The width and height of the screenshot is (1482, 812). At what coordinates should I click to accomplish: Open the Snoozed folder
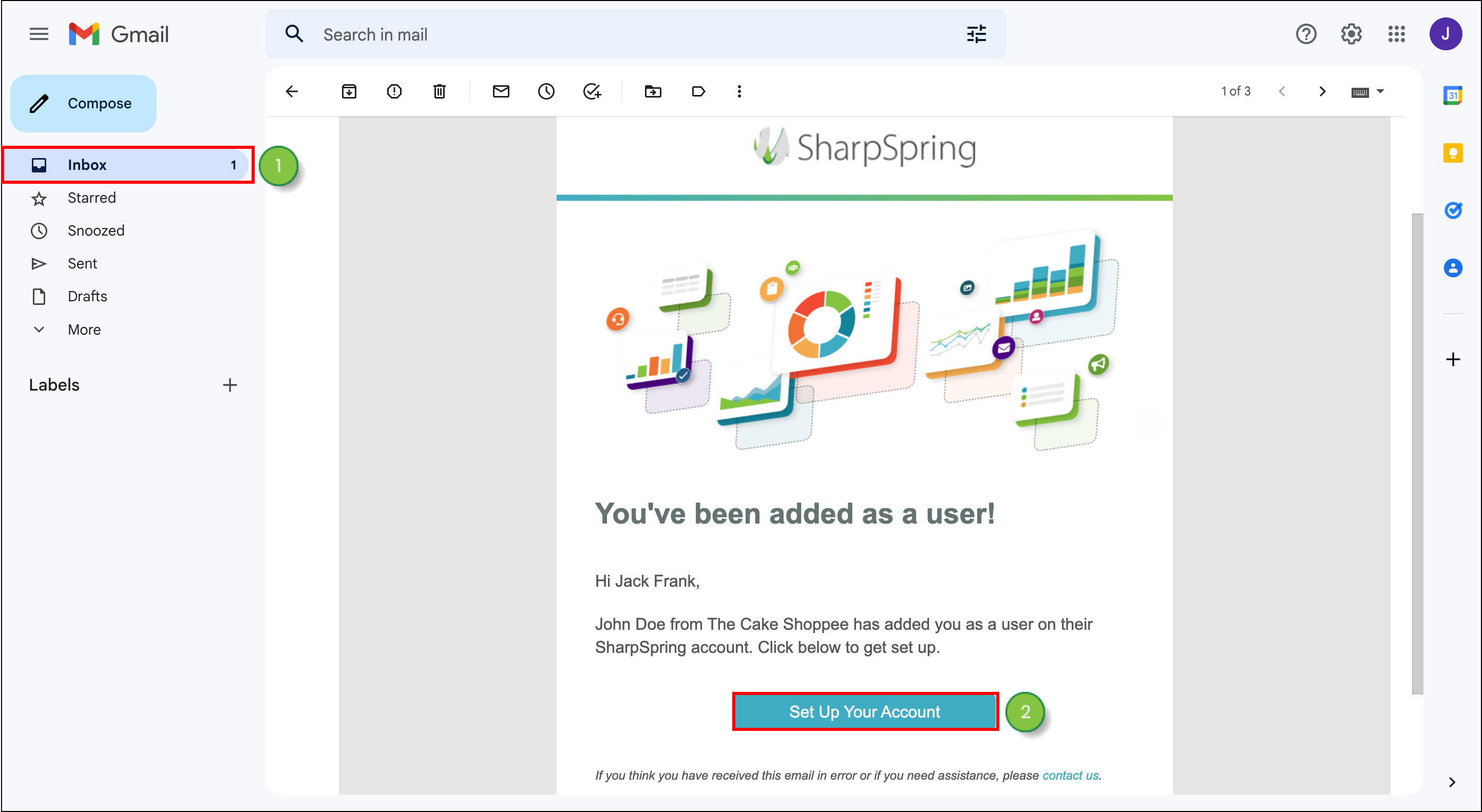[96, 230]
